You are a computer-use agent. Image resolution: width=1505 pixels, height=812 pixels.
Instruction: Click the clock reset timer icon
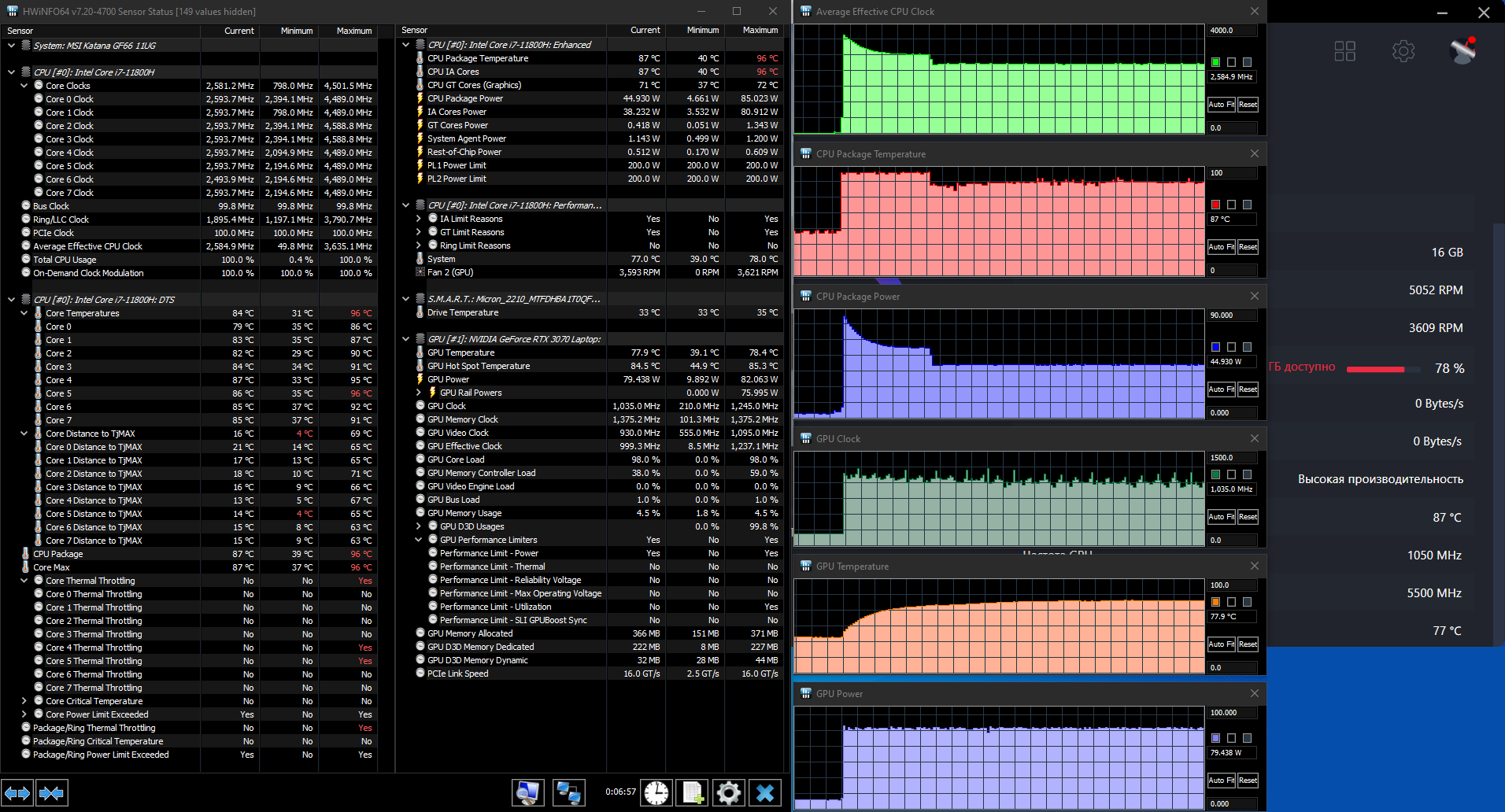[x=656, y=793]
